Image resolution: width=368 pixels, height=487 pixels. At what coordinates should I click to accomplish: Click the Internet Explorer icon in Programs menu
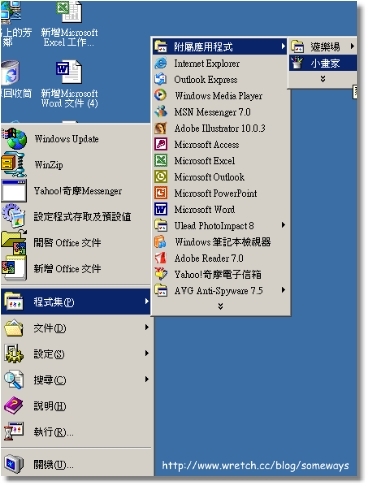[161, 63]
